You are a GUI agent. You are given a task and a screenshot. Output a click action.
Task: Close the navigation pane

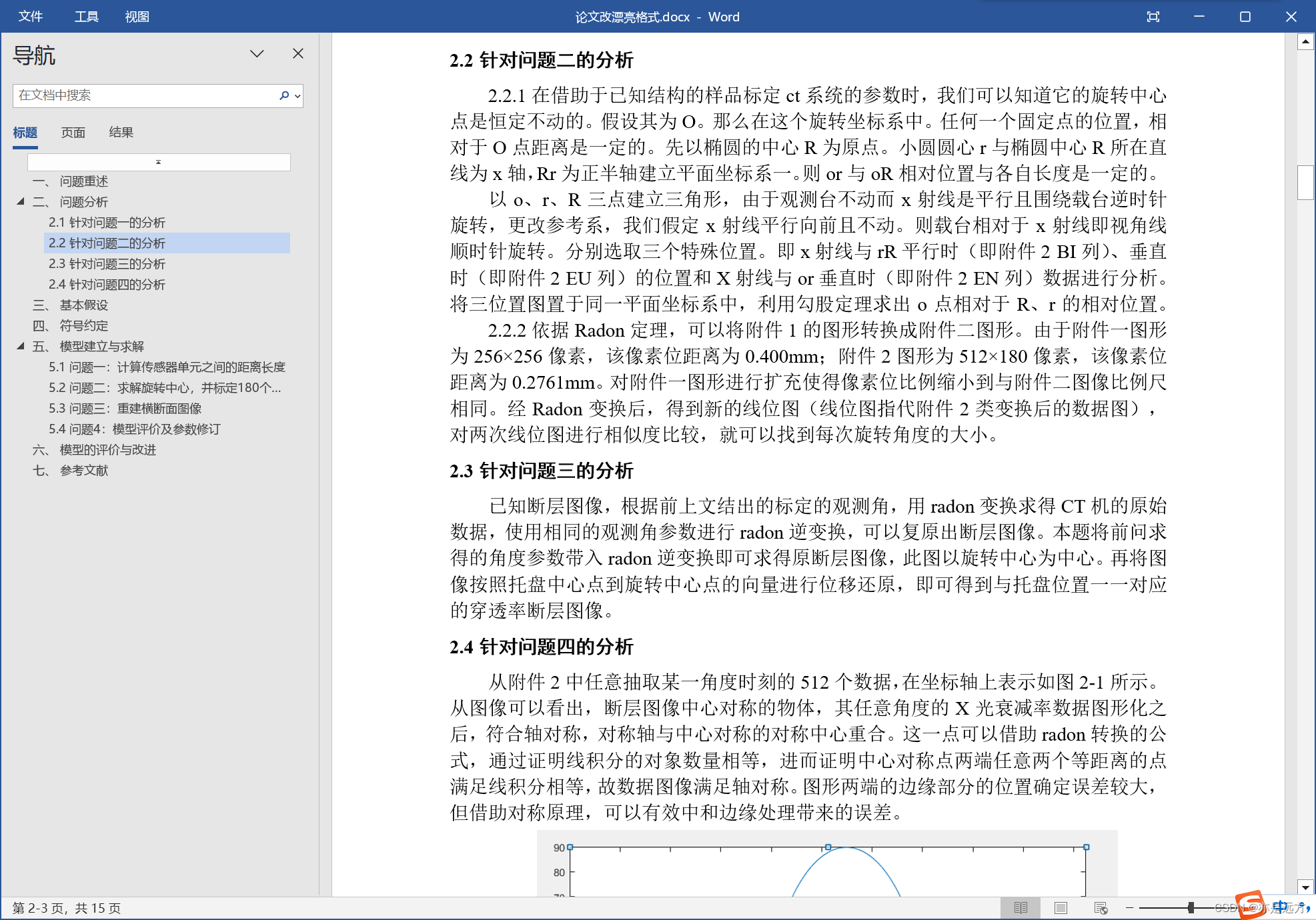pos(298,54)
